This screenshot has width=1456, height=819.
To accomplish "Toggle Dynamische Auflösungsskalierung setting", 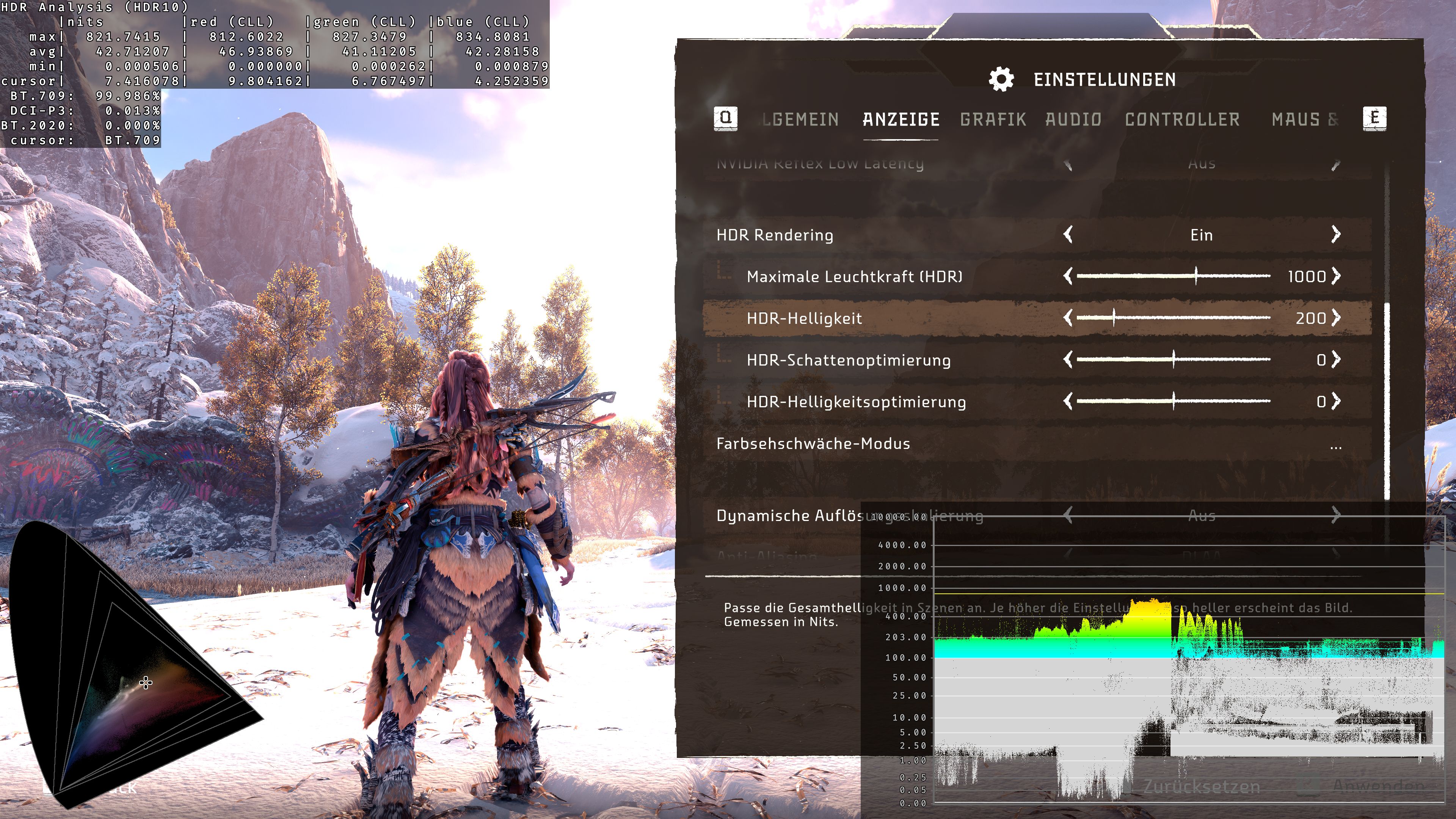I will pyautogui.click(x=1335, y=515).
